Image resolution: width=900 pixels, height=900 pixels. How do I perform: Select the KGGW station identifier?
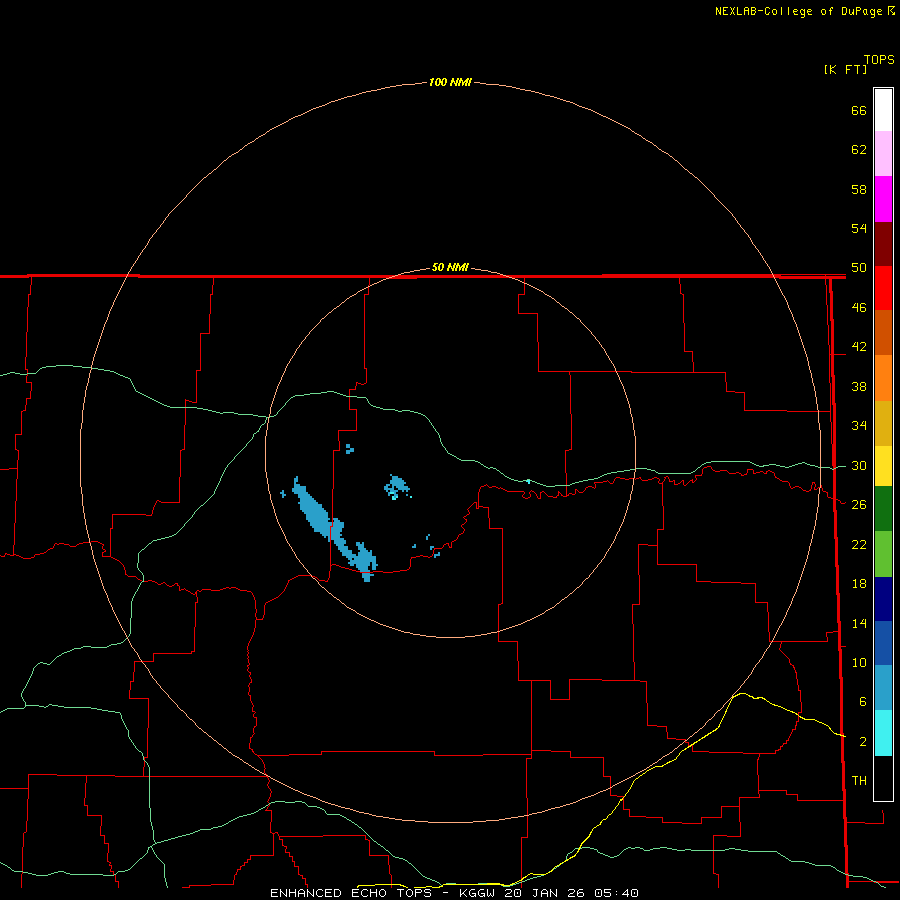(478, 893)
